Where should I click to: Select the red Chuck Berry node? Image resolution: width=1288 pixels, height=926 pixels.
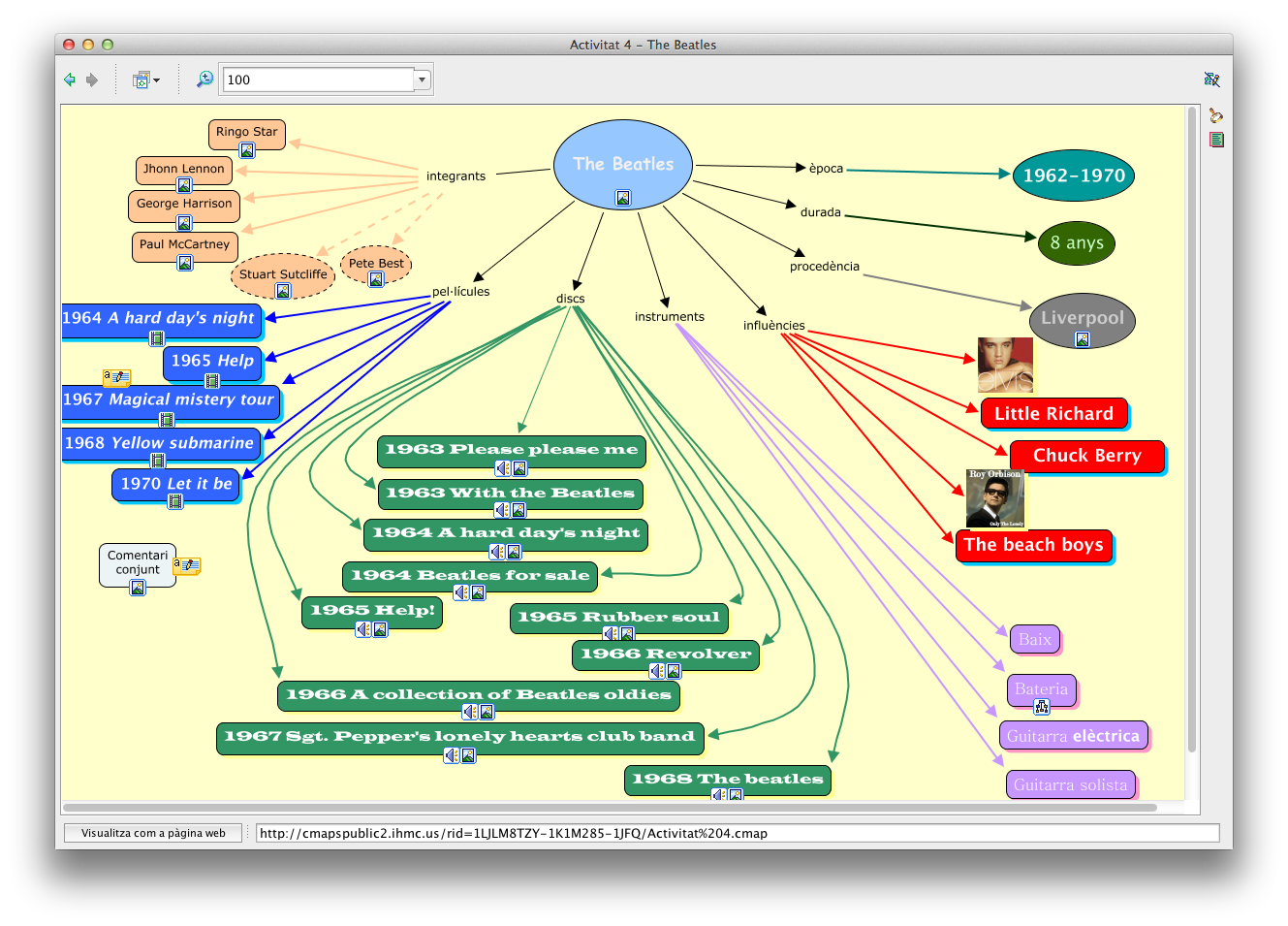coord(1086,456)
